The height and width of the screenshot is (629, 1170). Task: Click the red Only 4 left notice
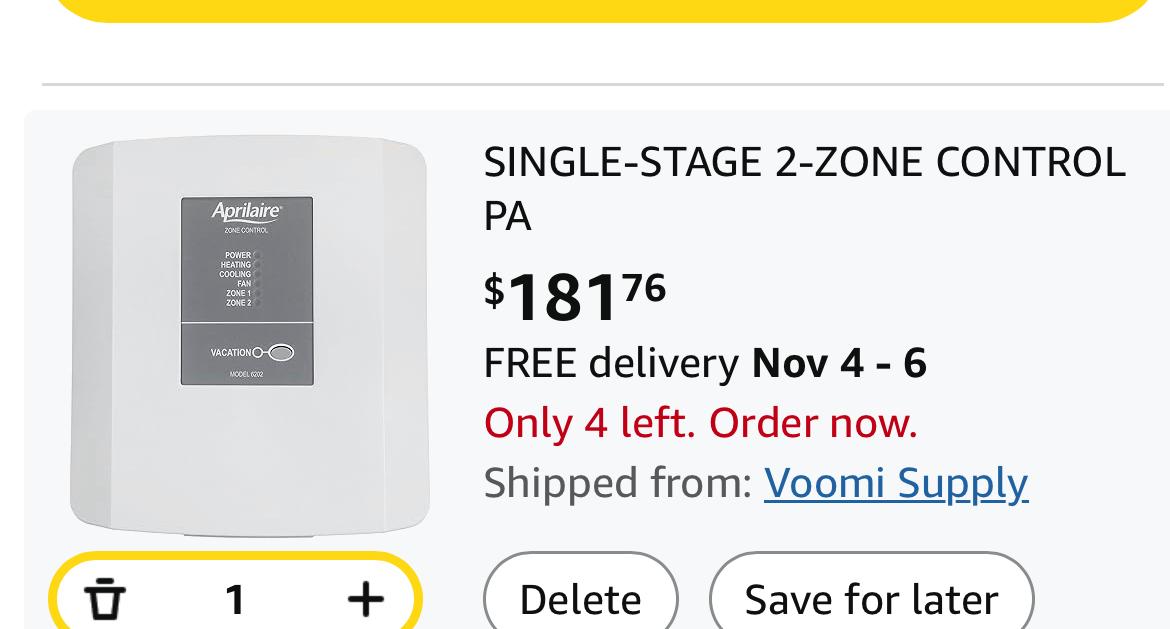(700, 423)
